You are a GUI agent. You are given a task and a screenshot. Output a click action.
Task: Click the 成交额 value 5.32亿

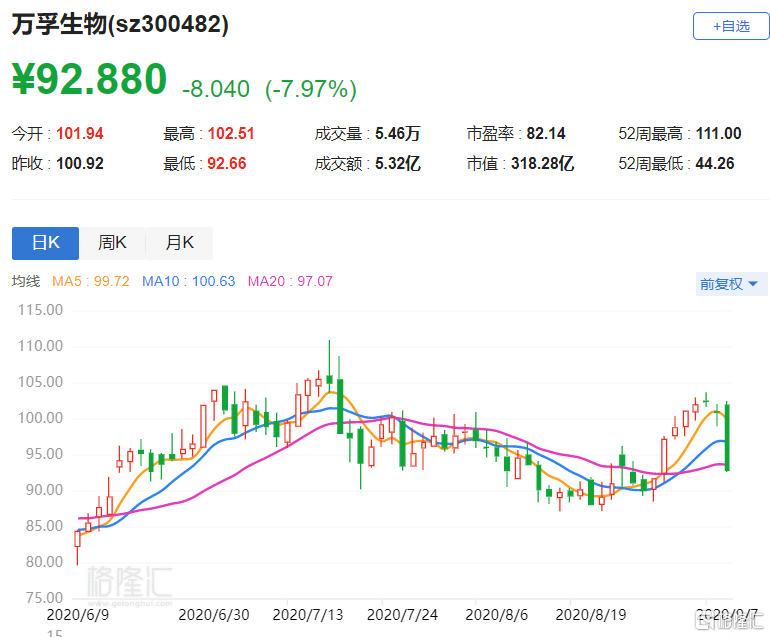398,164
